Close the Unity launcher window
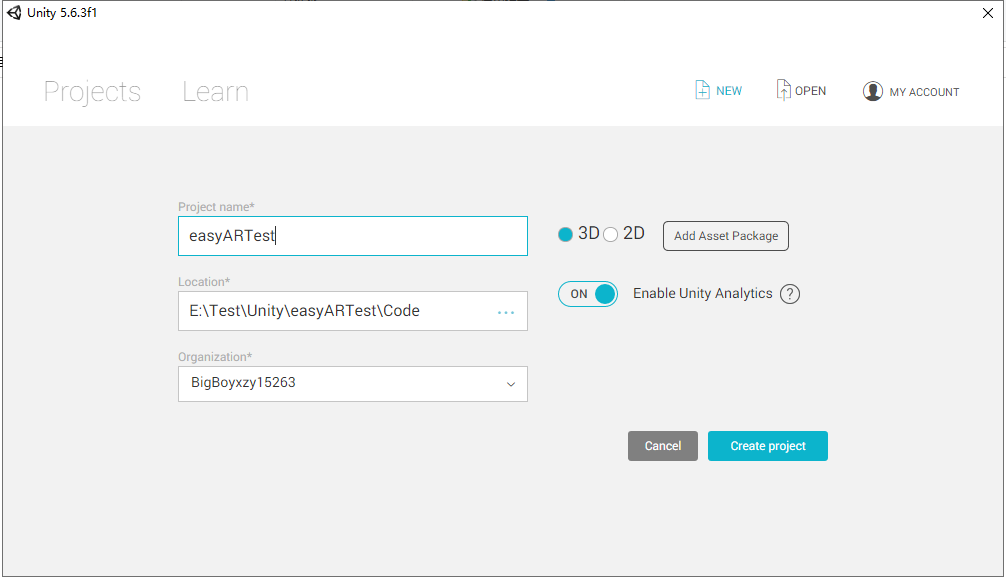Screen dimensions: 1006x579 pos(988,13)
